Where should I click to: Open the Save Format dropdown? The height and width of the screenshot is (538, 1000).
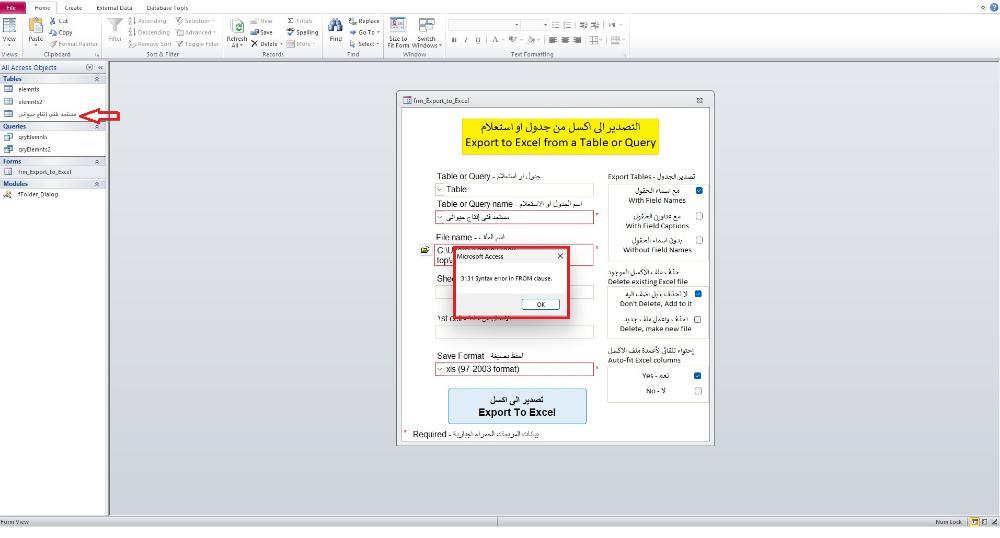pos(440,369)
